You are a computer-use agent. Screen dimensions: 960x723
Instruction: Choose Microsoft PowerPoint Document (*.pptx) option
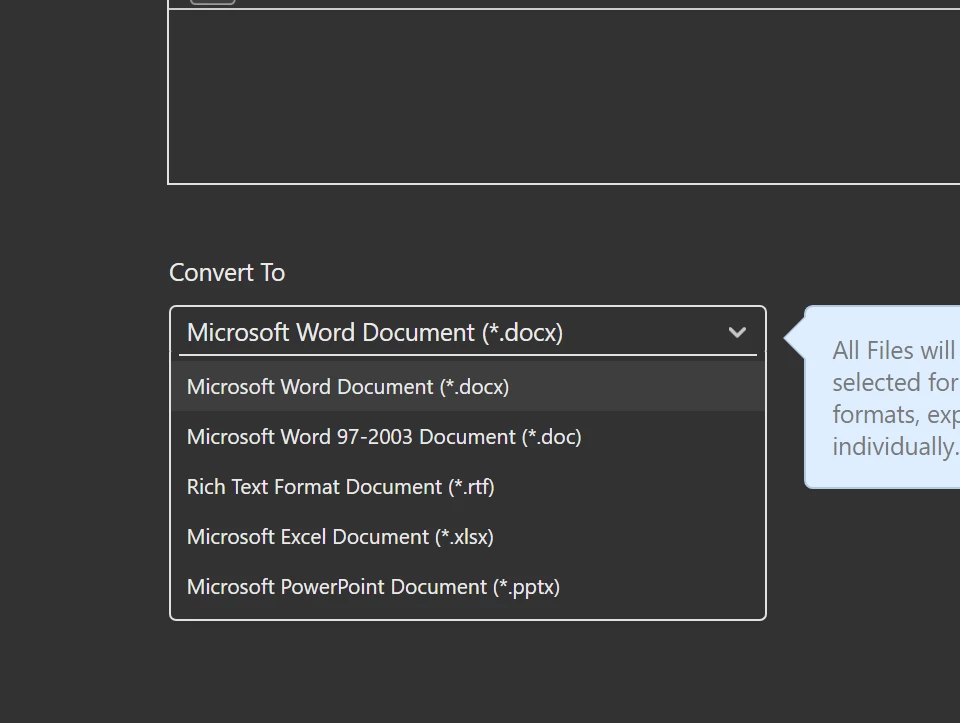point(468,586)
